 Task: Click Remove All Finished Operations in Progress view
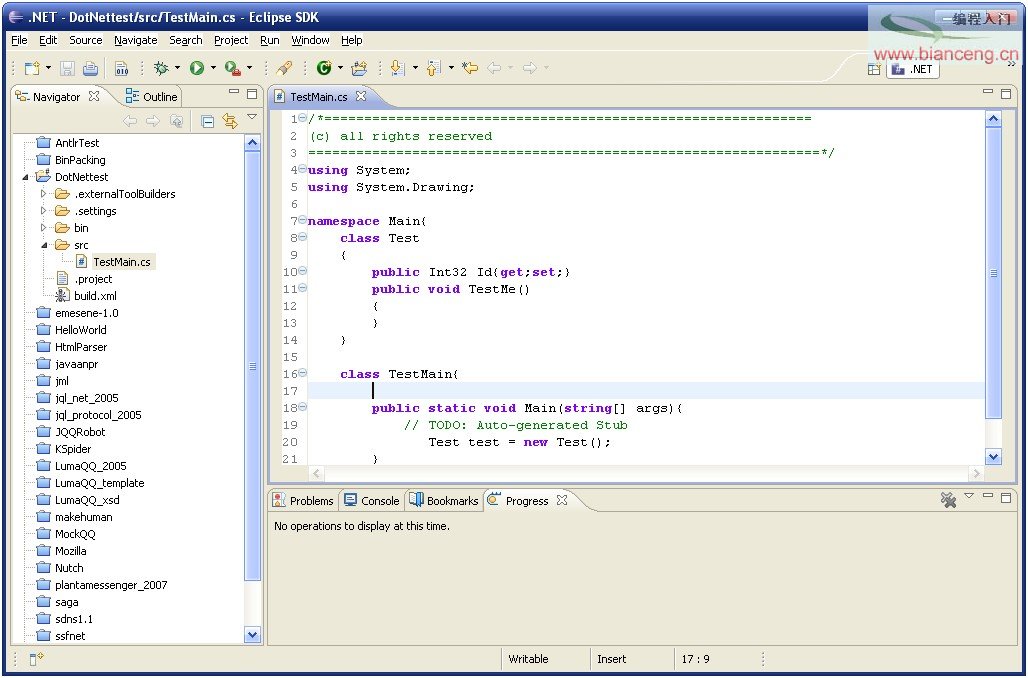[x=948, y=500]
